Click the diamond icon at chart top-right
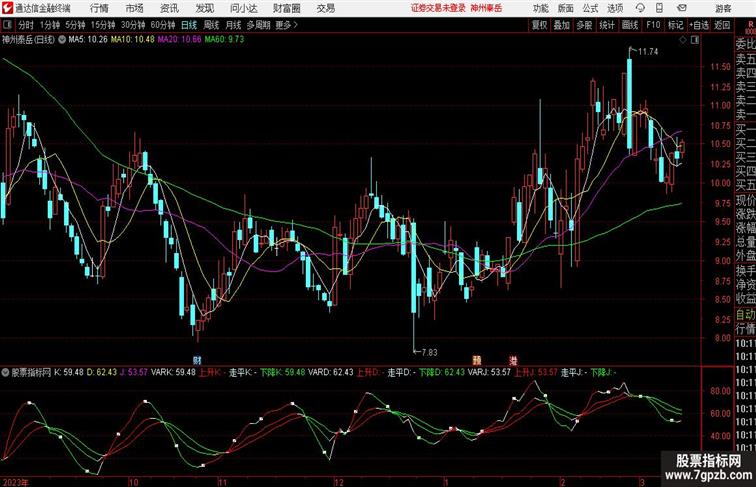The image size is (756, 487). point(683,40)
